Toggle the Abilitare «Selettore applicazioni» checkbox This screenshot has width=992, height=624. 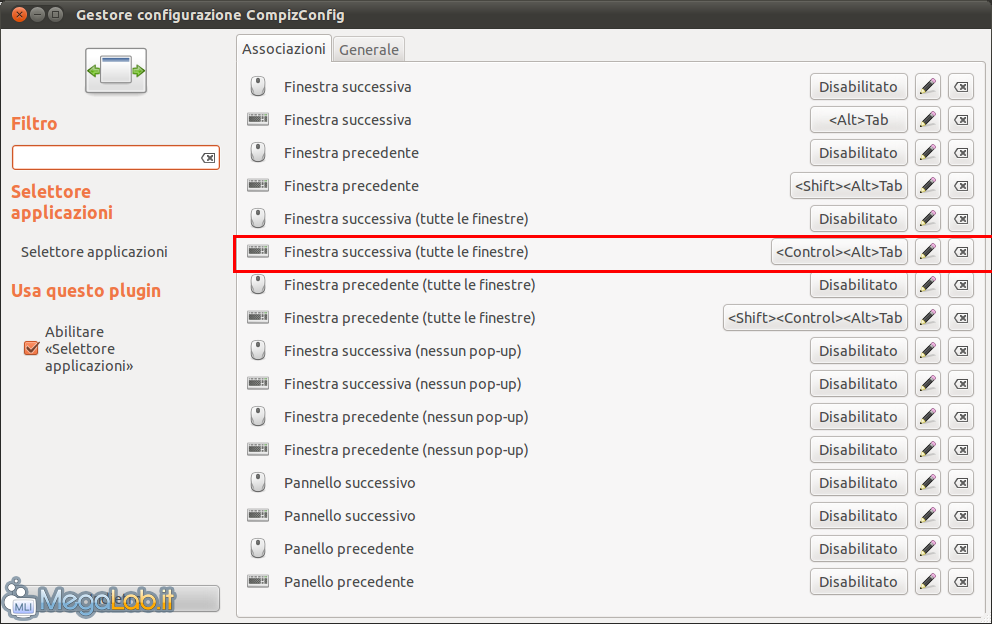[31, 348]
